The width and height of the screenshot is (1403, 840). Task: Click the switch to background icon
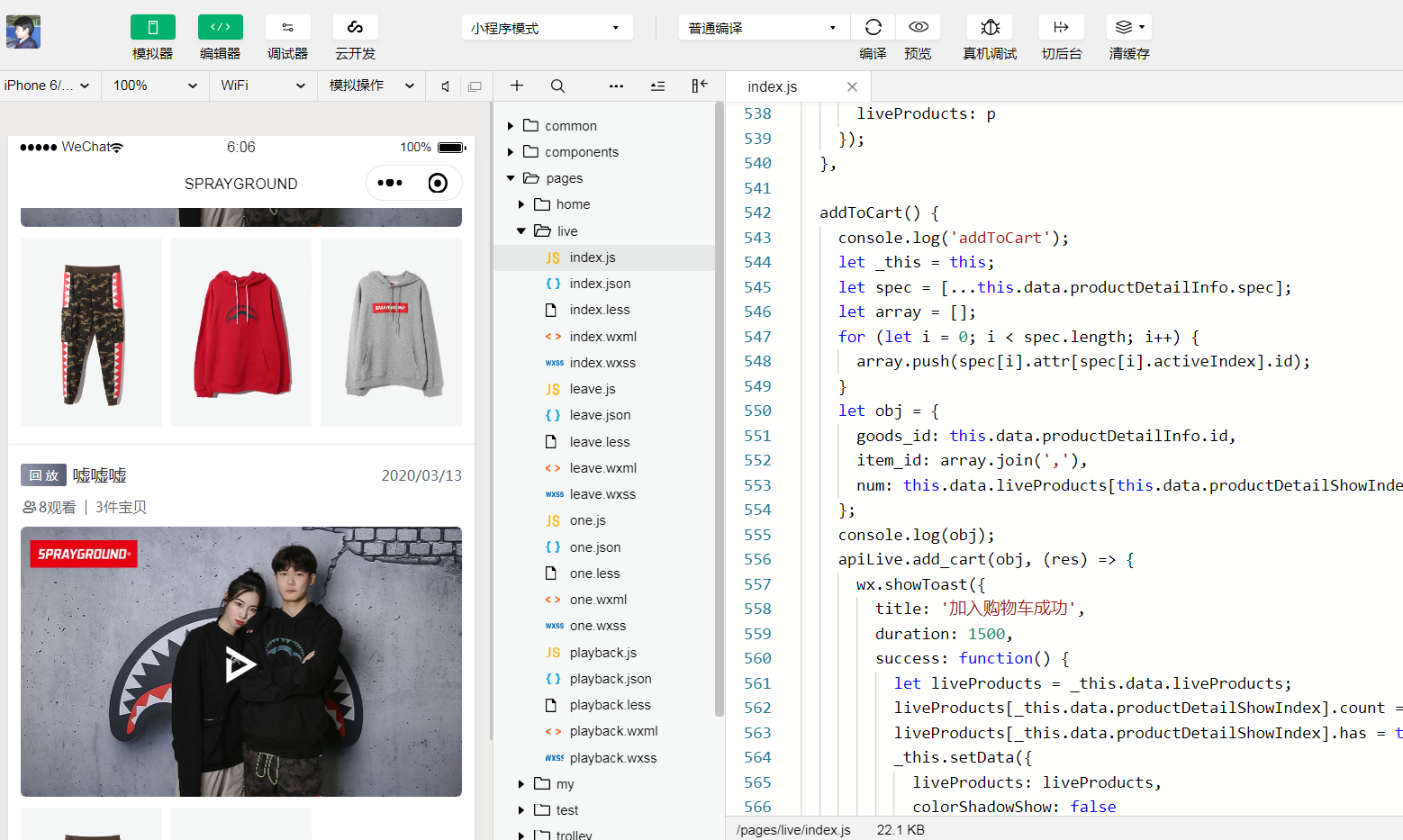[1061, 28]
